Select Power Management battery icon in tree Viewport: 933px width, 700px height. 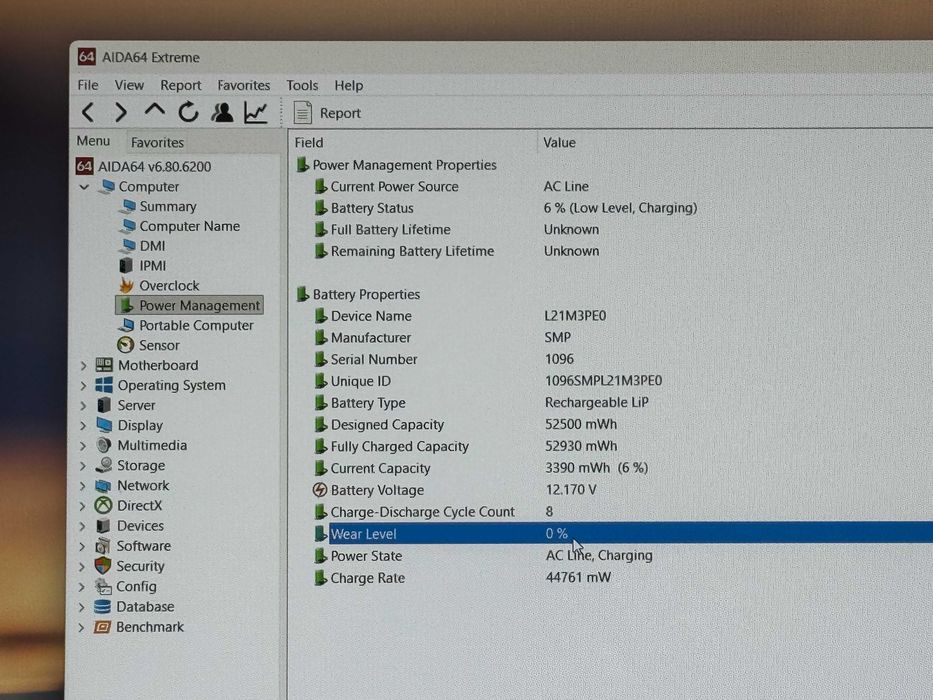coord(126,305)
